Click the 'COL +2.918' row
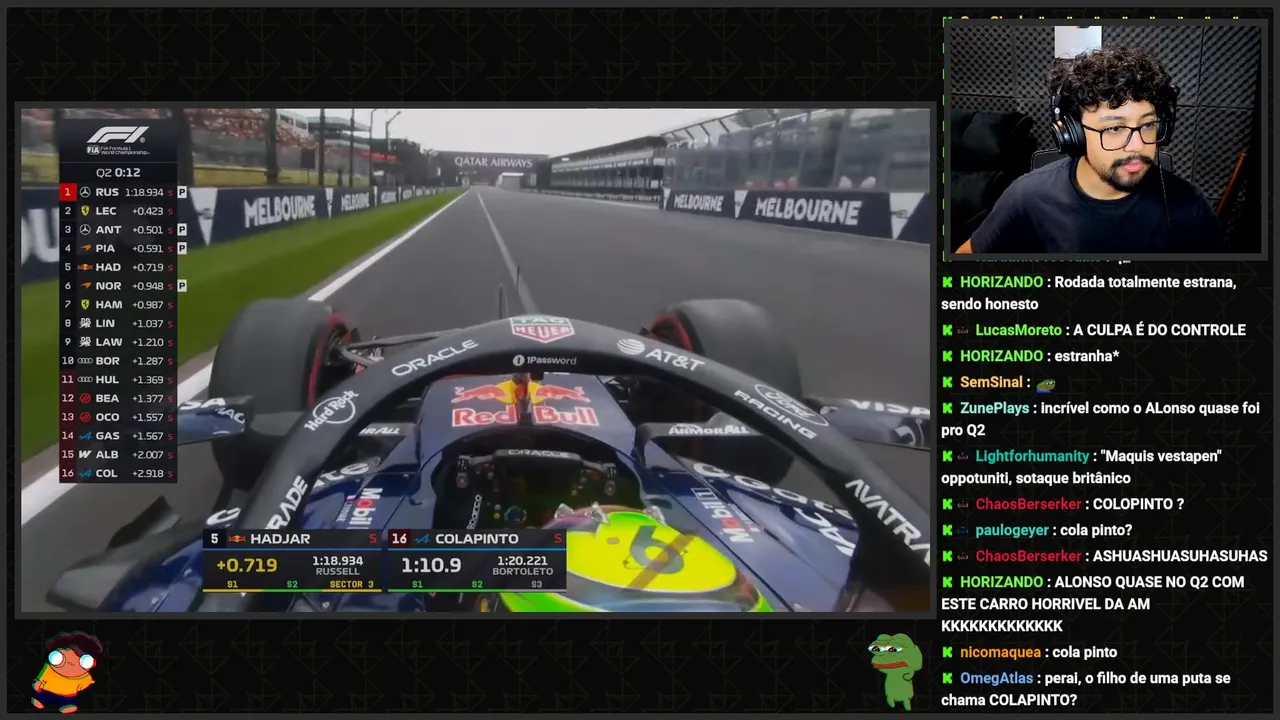 coord(118,473)
